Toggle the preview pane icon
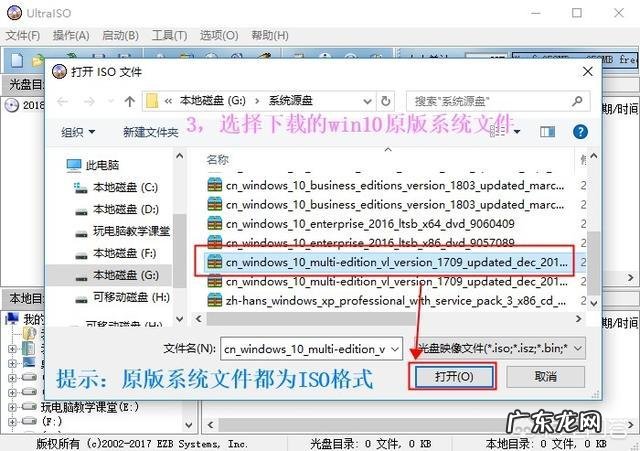This screenshot has width=640, height=451. [547, 131]
